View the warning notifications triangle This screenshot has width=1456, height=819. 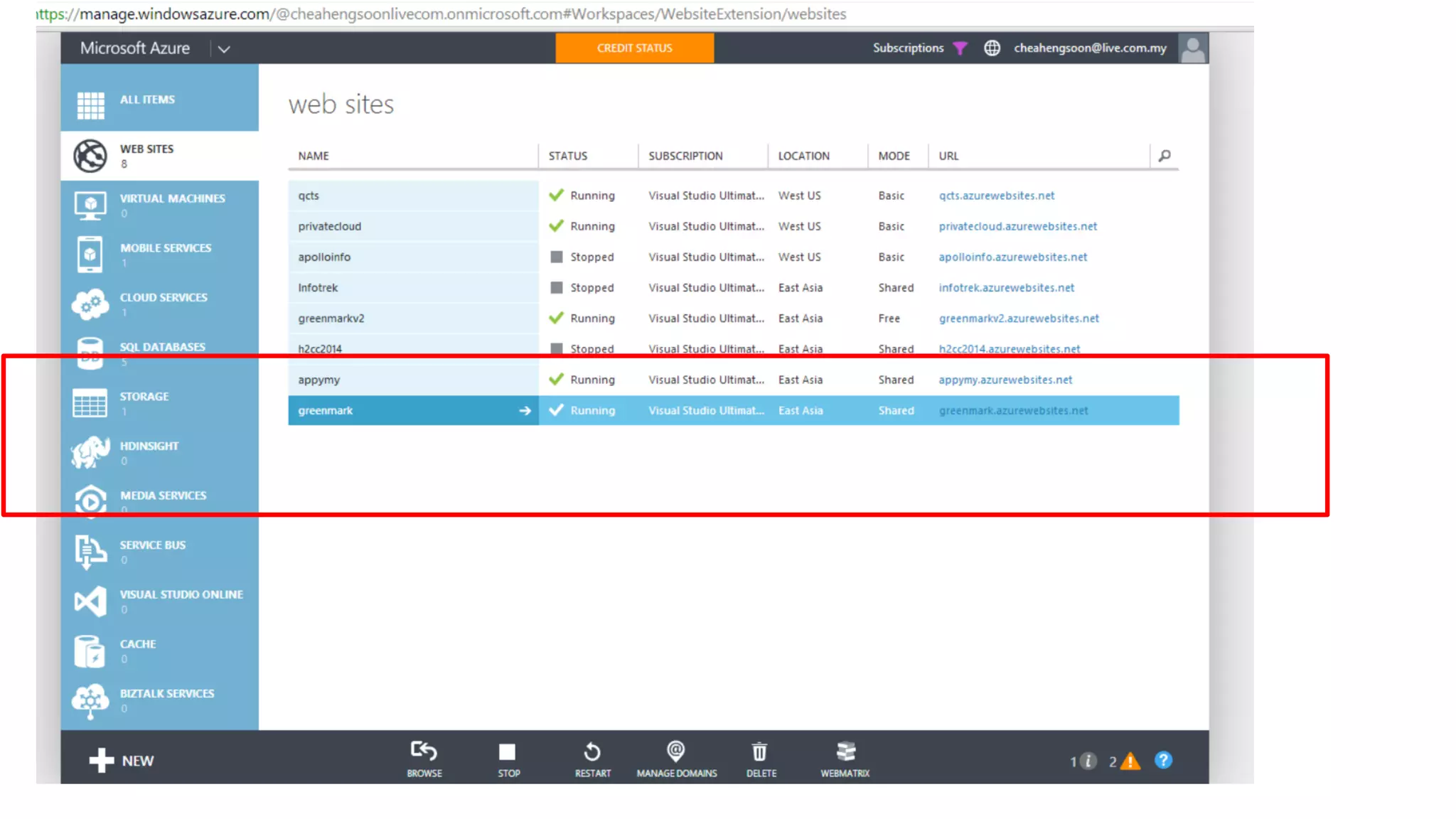[x=1130, y=761]
